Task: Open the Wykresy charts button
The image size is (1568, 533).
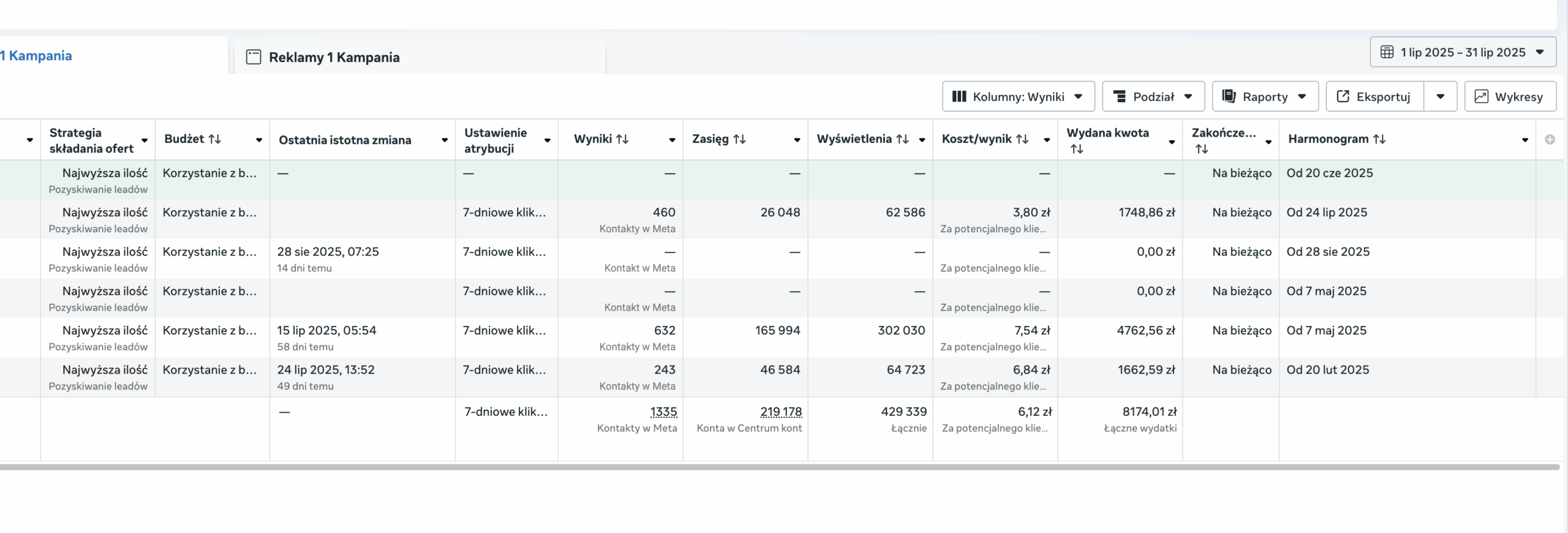Action: click(1510, 97)
